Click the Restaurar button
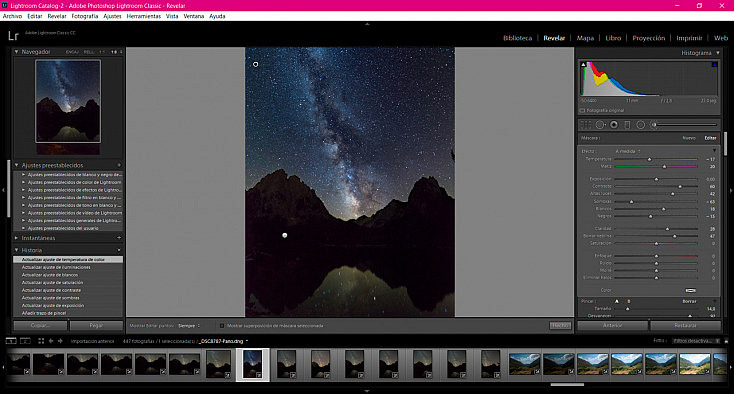The image size is (734, 394). point(685,325)
